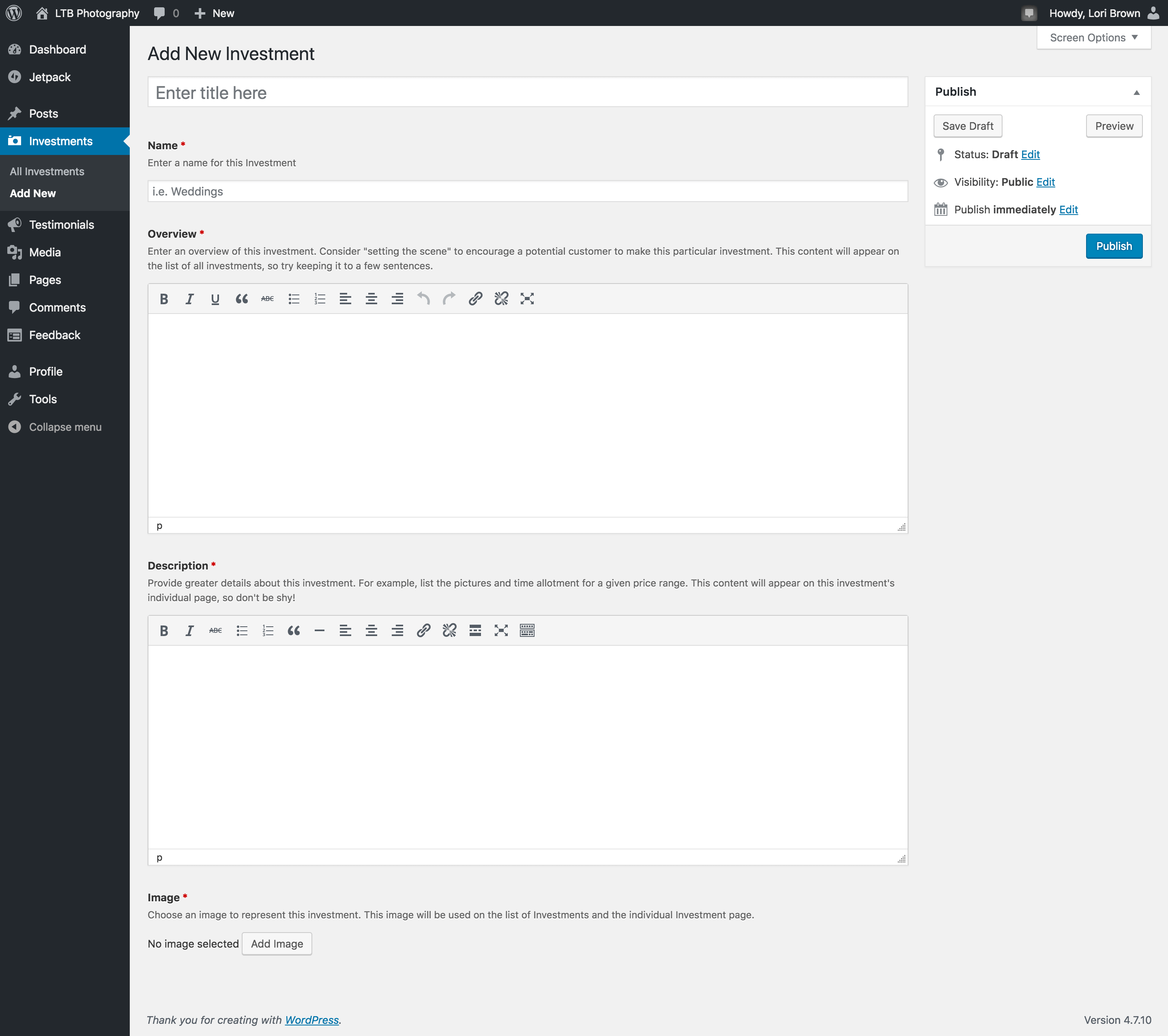Expand Screen Options dropdown
The width and height of the screenshot is (1168, 1036).
(x=1093, y=38)
